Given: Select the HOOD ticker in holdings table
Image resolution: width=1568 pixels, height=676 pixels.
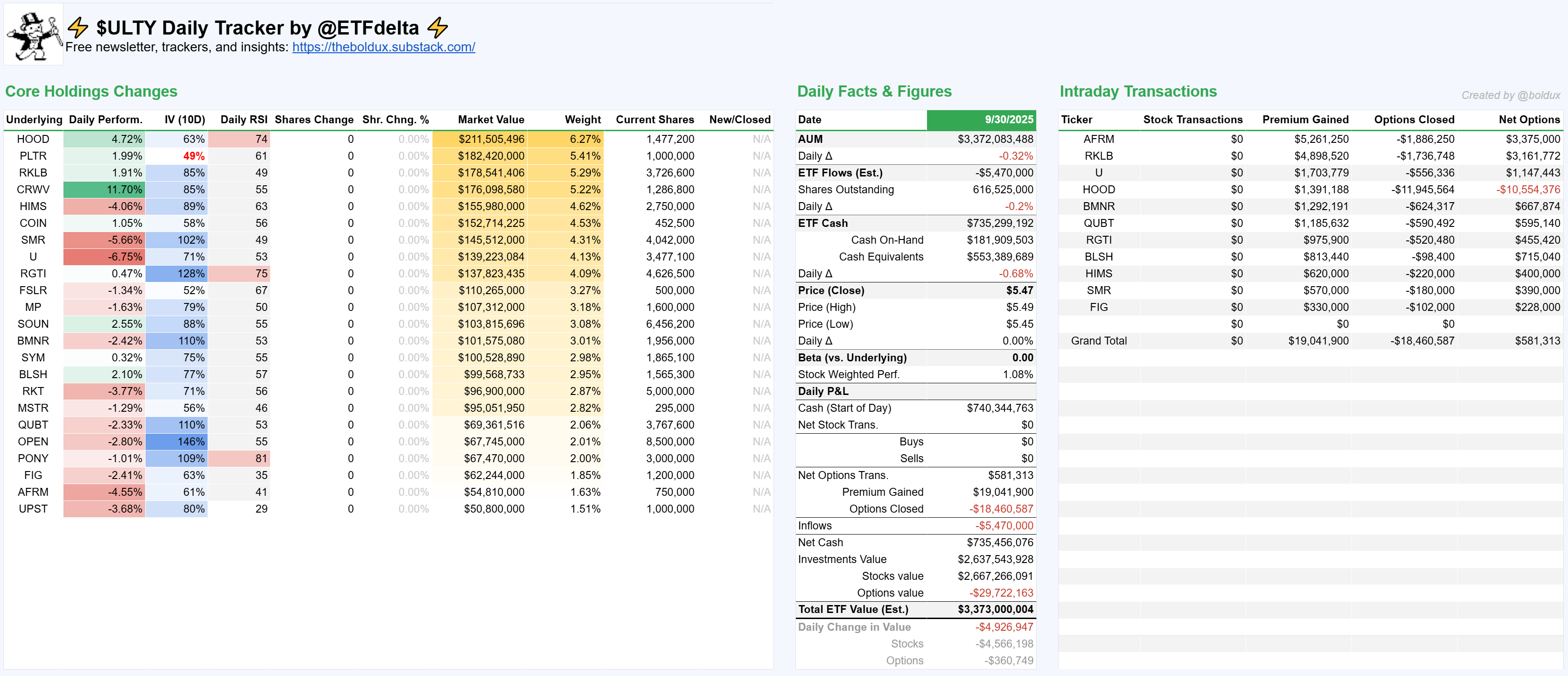Looking at the screenshot, I should click(33, 140).
